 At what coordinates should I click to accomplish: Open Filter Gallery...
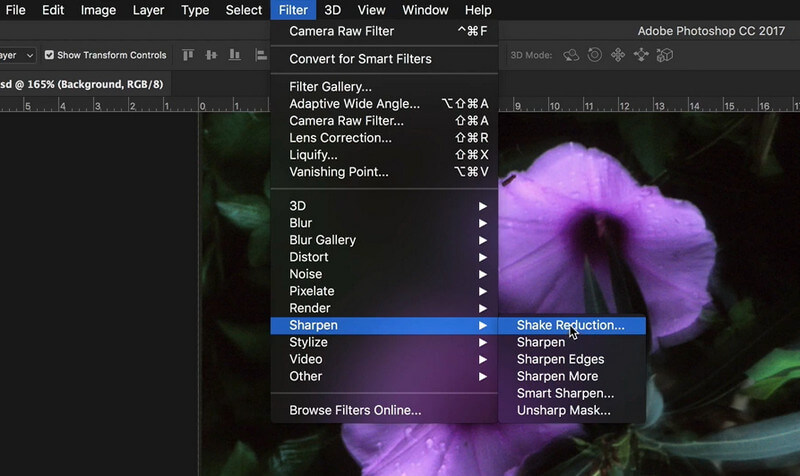pos(384,87)
